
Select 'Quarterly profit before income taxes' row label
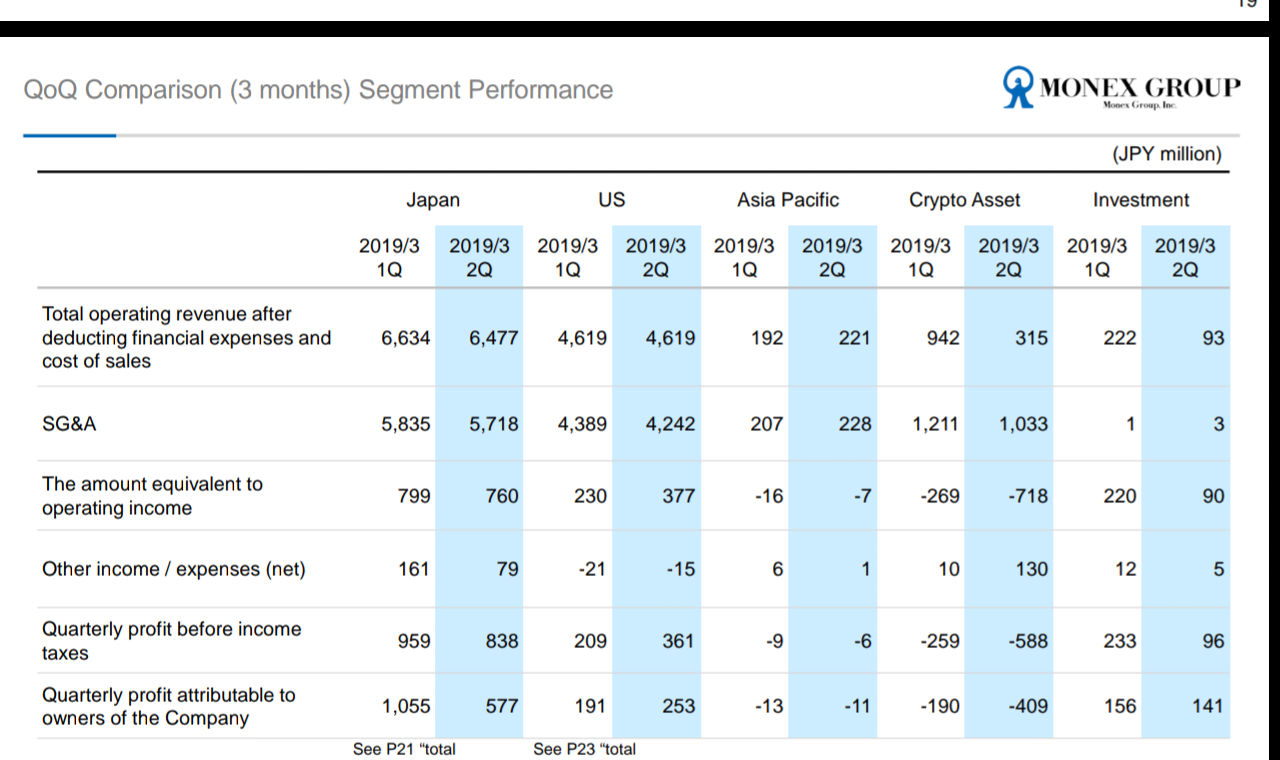tap(171, 641)
